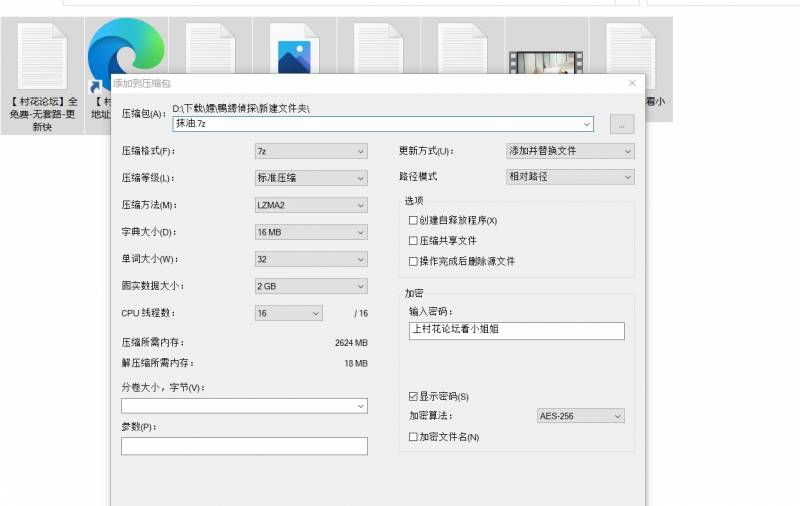Screen dimensions: 800x506
Task: Check the 压缩共享文件 option
Action: 413,241
